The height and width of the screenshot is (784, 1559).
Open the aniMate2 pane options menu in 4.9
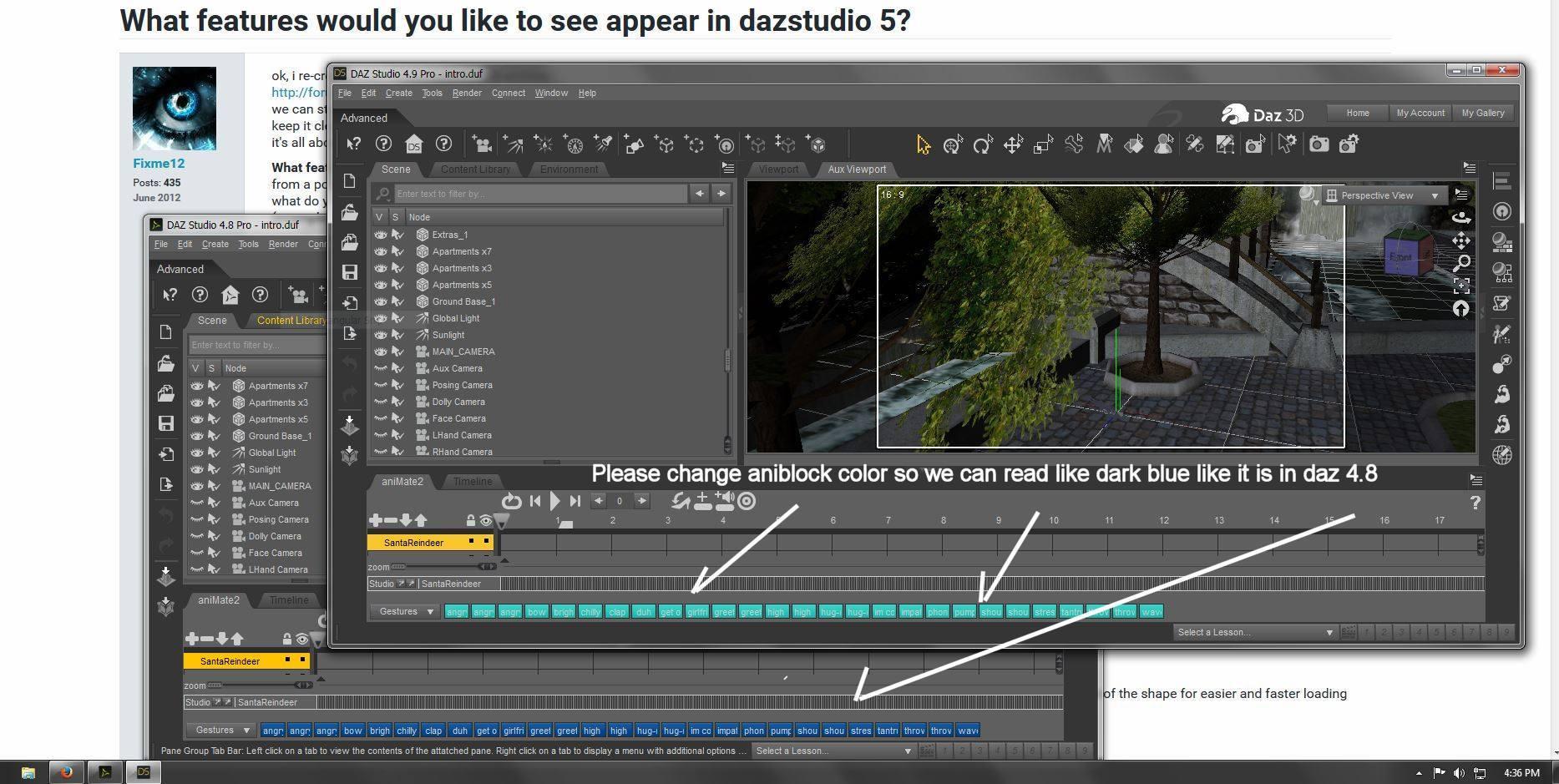[1476, 480]
